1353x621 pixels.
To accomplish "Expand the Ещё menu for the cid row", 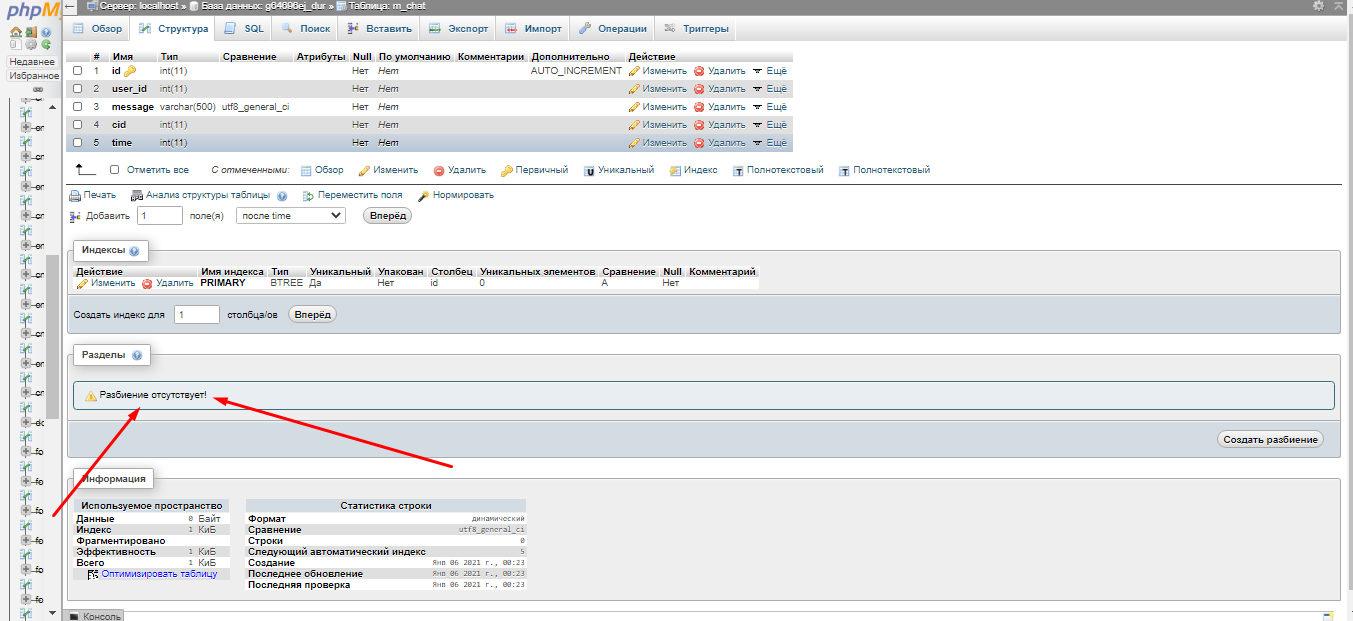I will click(x=770, y=125).
